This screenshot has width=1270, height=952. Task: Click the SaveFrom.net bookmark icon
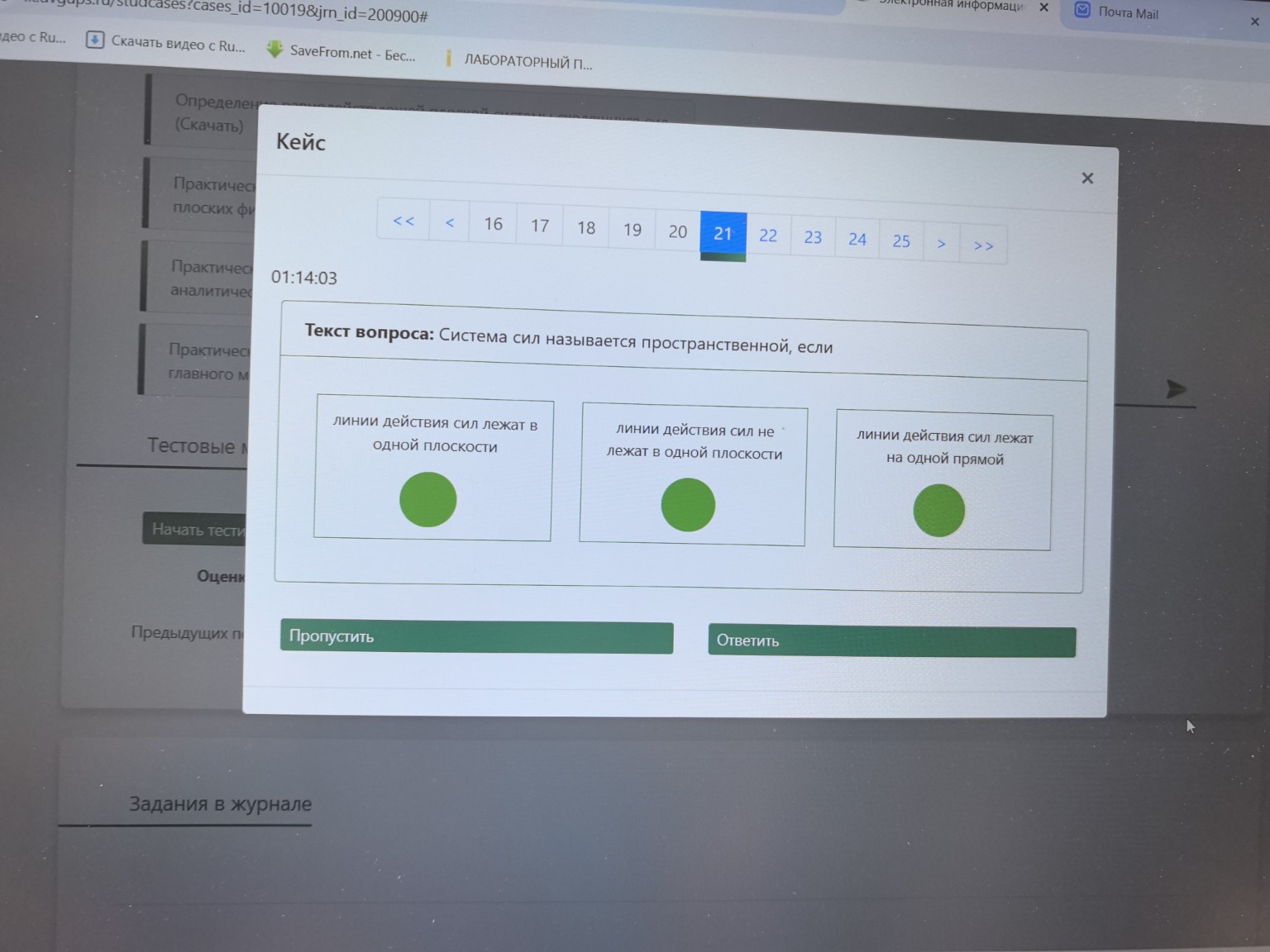pos(275,50)
